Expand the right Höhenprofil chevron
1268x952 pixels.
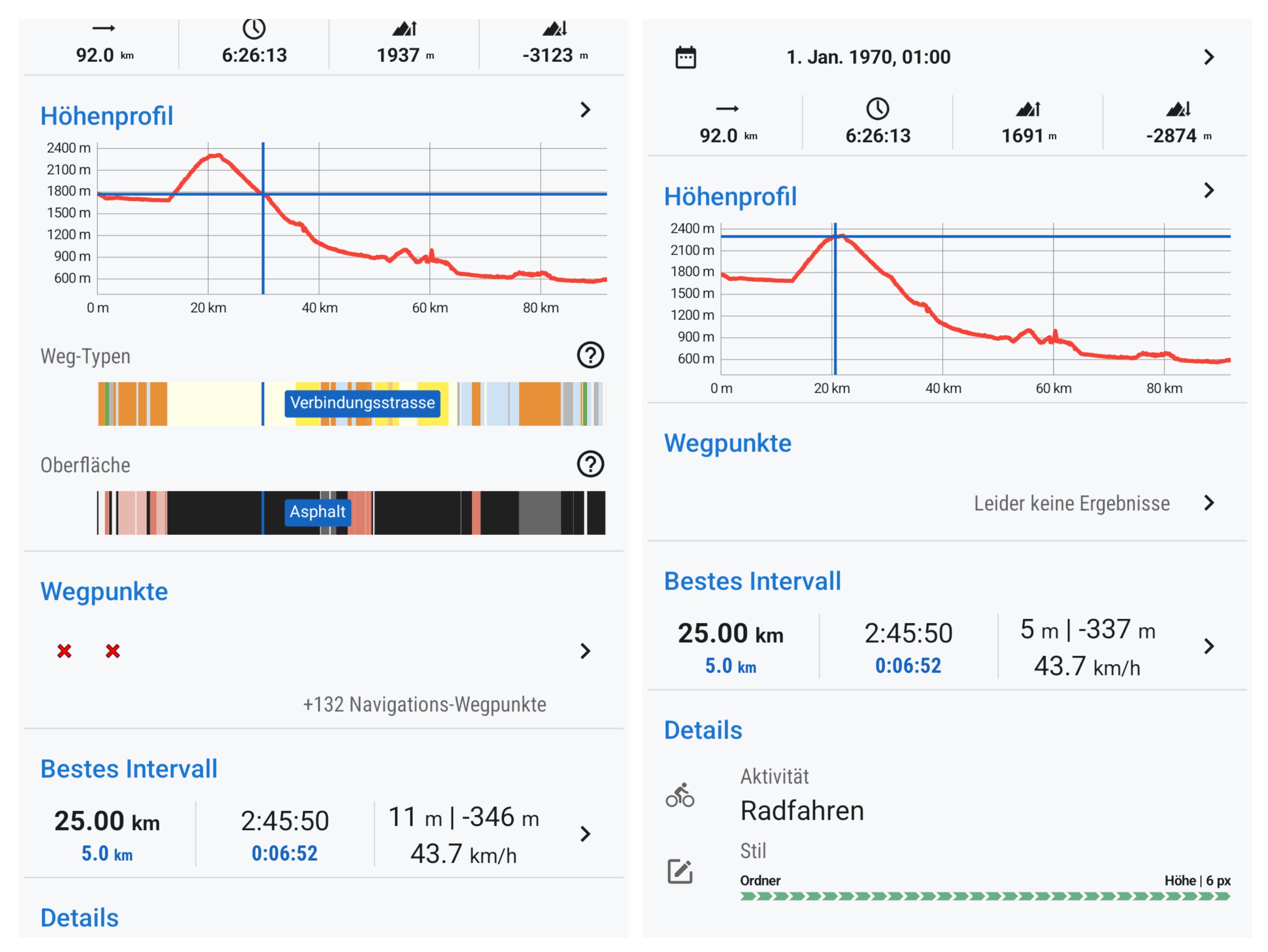tap(1208, 190)
